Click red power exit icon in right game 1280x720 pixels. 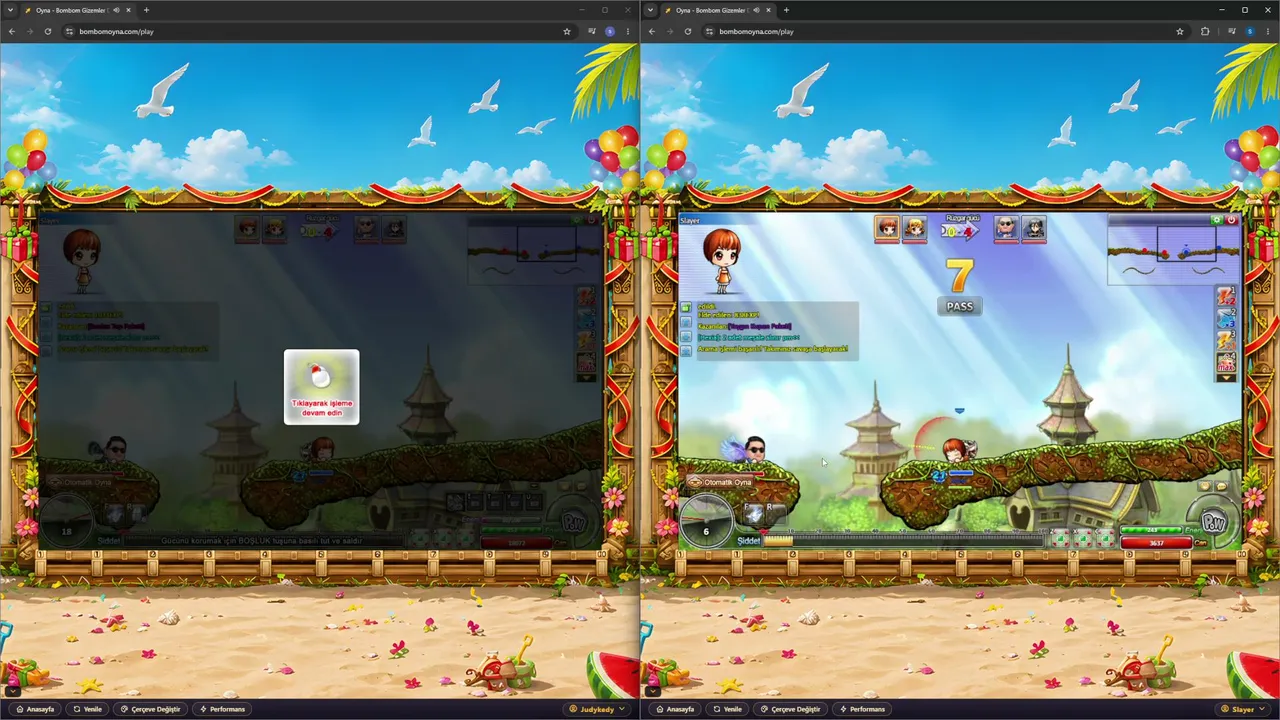[x=1231, y=219]
